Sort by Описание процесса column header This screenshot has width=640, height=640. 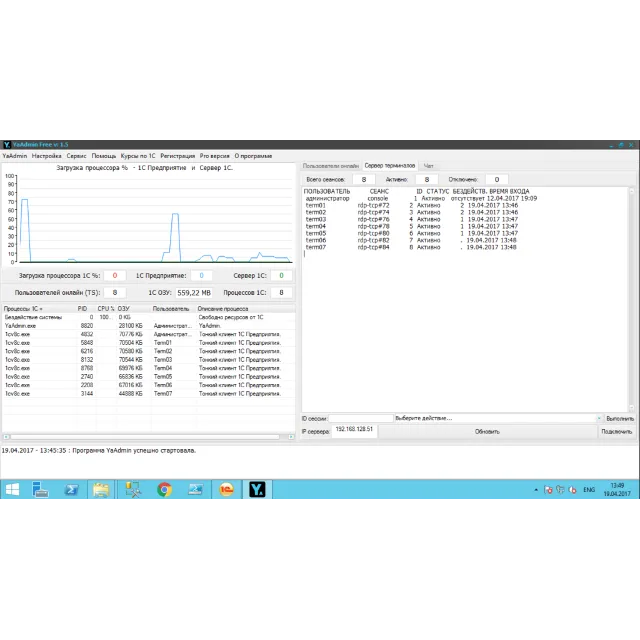pyautogui.click(x=246, y=309)
